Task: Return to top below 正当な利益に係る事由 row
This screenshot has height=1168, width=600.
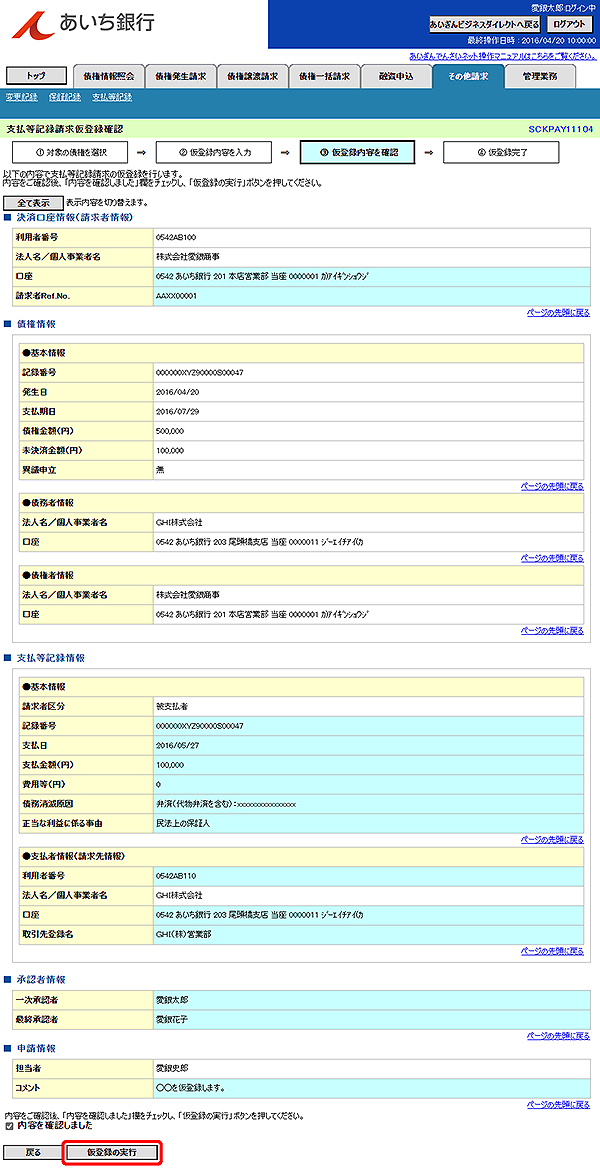Action: coord(552,839)
